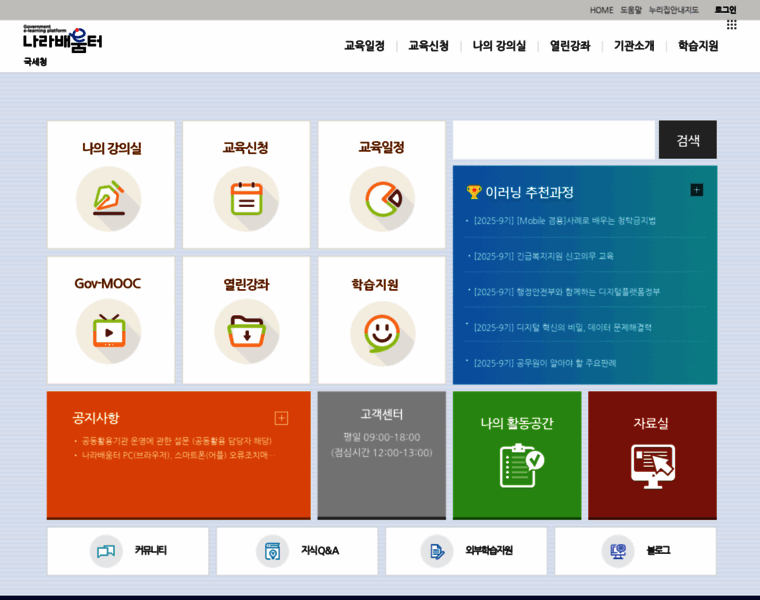
Task: Click the 교육신청 calendar icon
Action: (246, 199)
